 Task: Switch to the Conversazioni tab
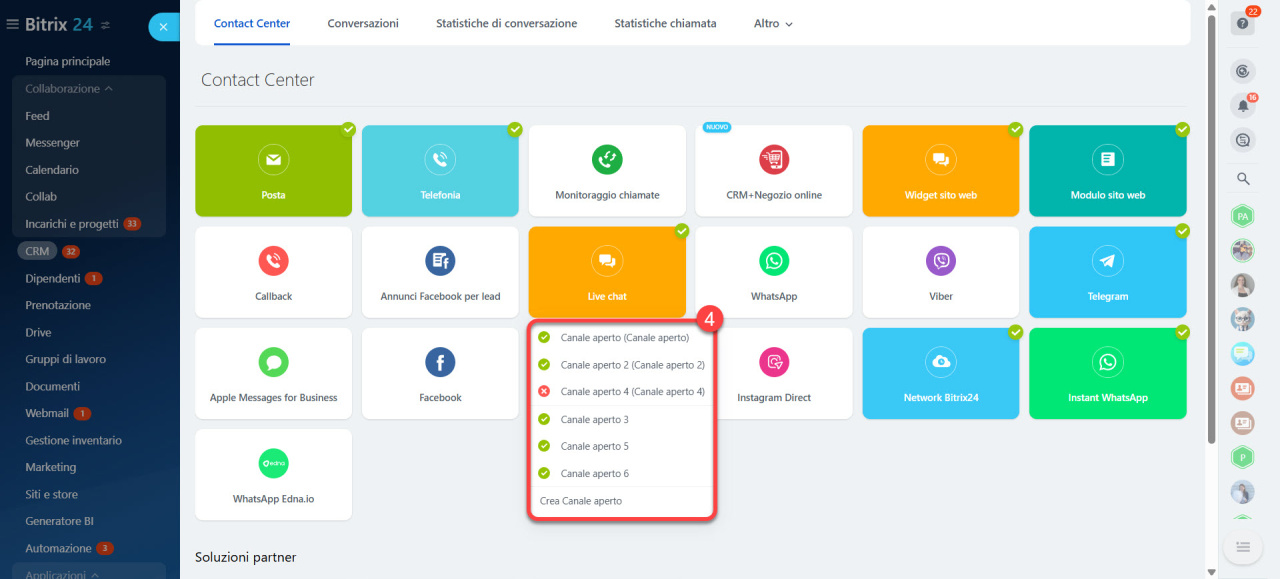(363, 23)
